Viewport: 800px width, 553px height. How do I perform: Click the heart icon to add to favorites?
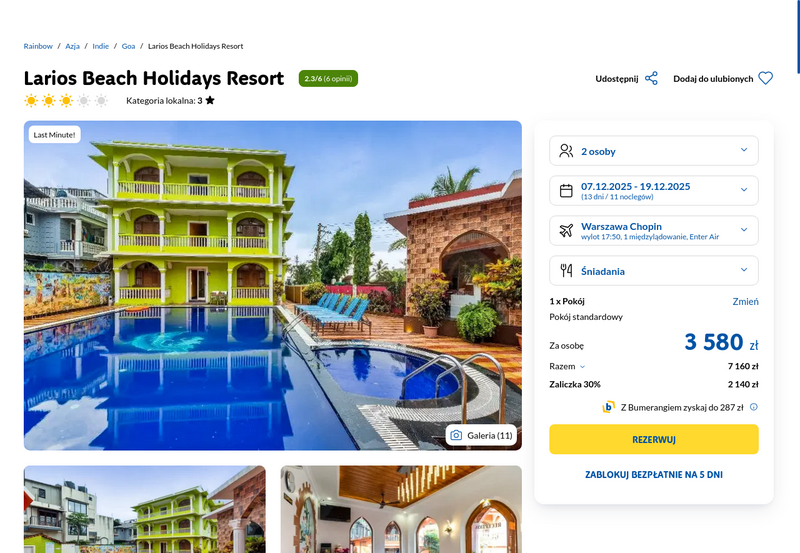coord(765,79)
